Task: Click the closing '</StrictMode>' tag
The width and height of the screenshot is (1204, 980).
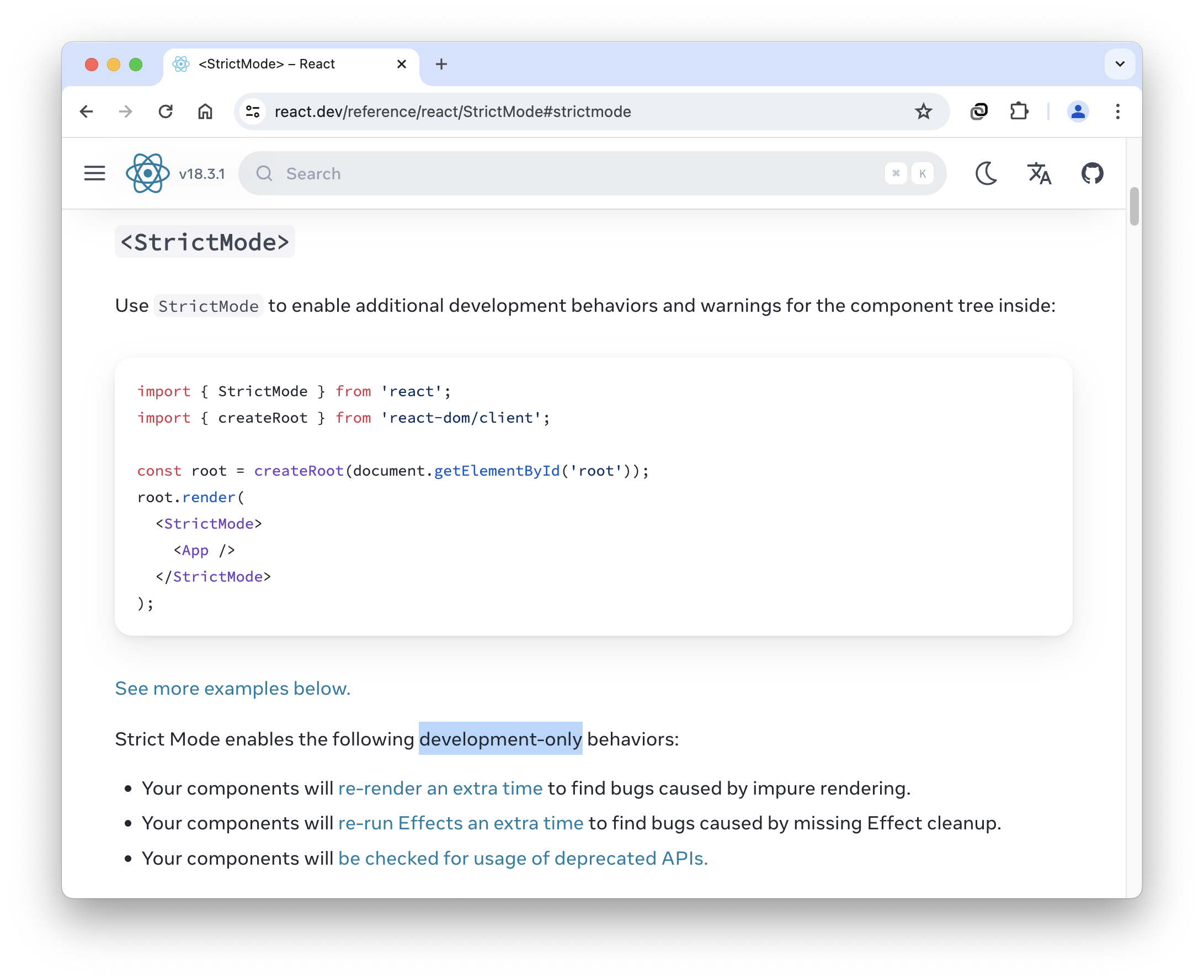Action: [x=214, y=577]
